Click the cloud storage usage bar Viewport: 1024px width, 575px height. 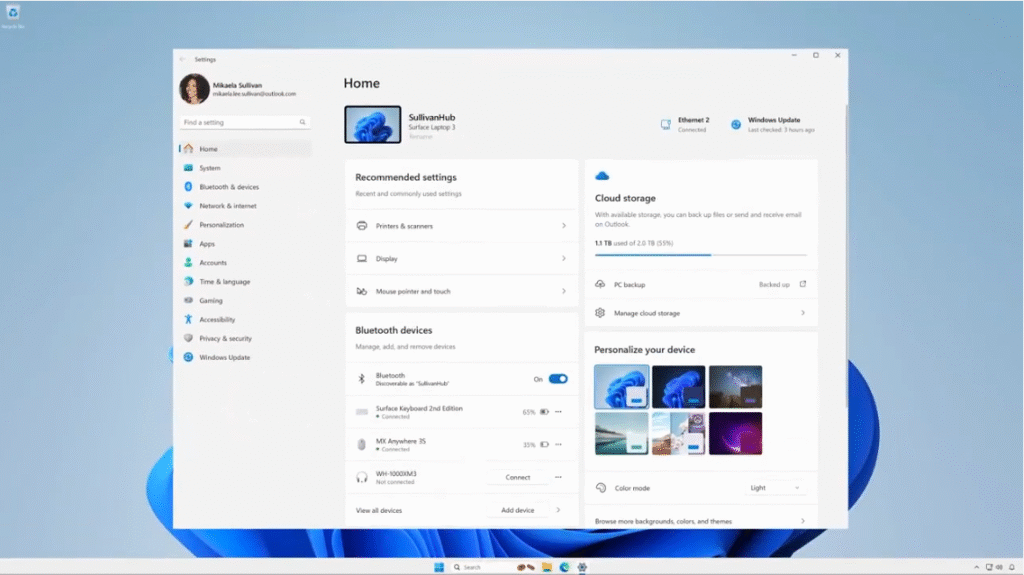coord(701,255)
